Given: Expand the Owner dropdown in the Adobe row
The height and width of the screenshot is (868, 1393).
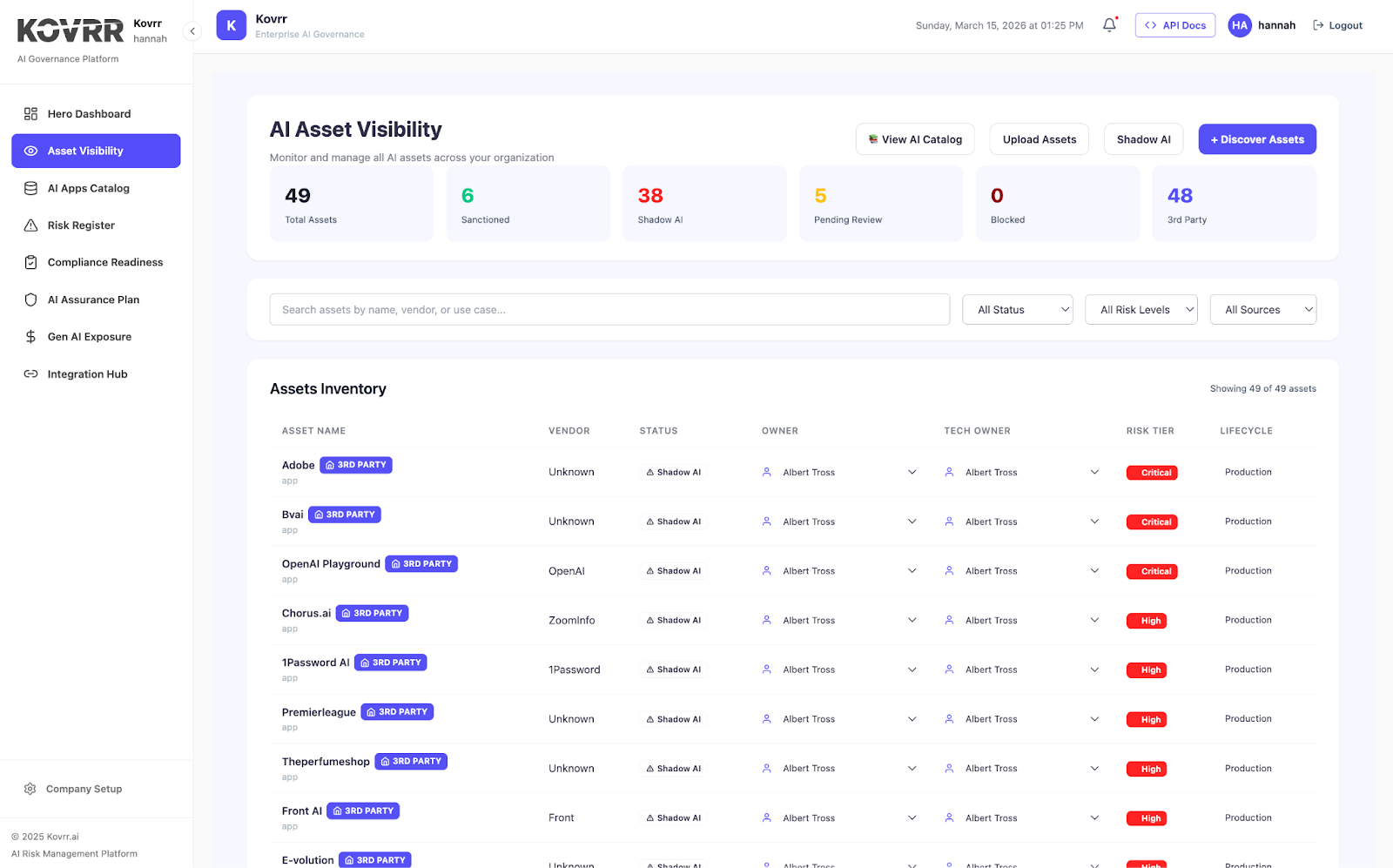Looking at the screenshot, I should 912,473.
